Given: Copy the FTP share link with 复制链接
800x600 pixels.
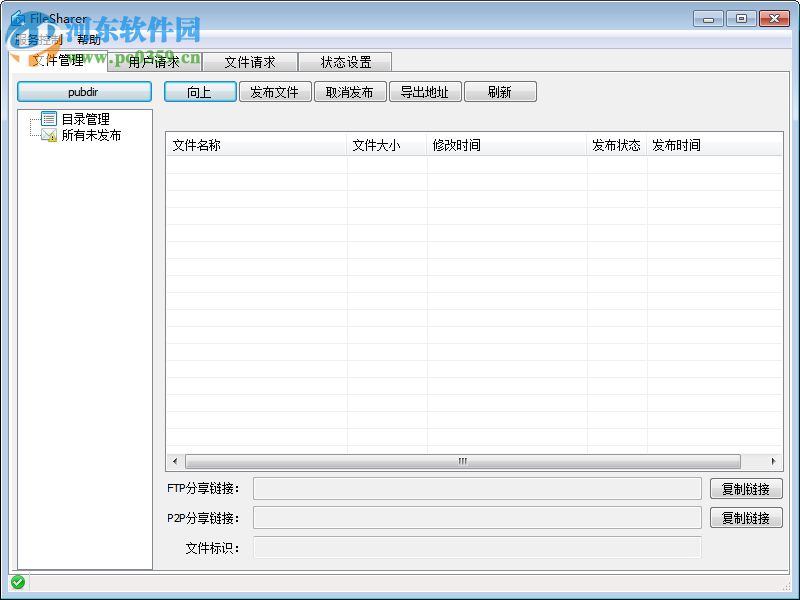Looking at the screenshot, I should 746,488.
